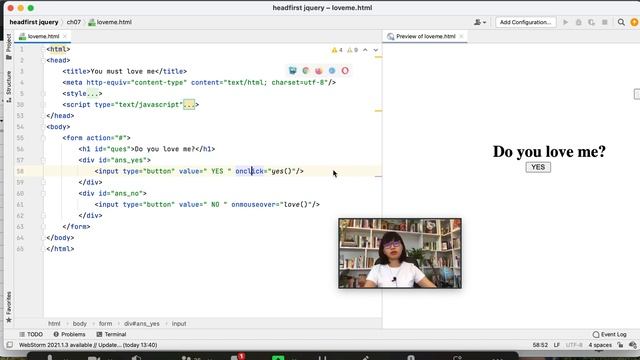Click the title text You must love me
This screenshot has width=640, height=360.
tap(122, 71)
